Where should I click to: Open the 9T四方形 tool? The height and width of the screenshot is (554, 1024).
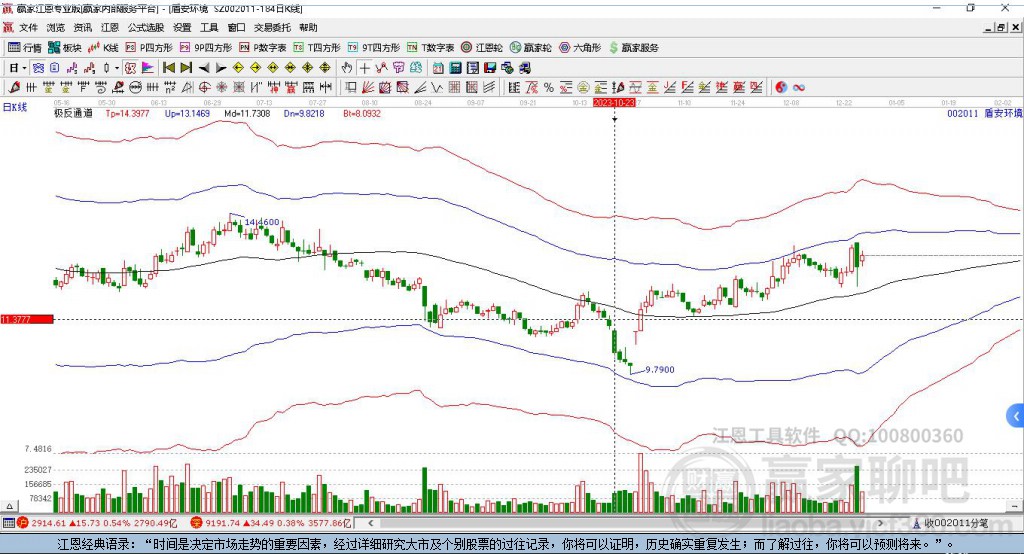[x=374, y=48]
